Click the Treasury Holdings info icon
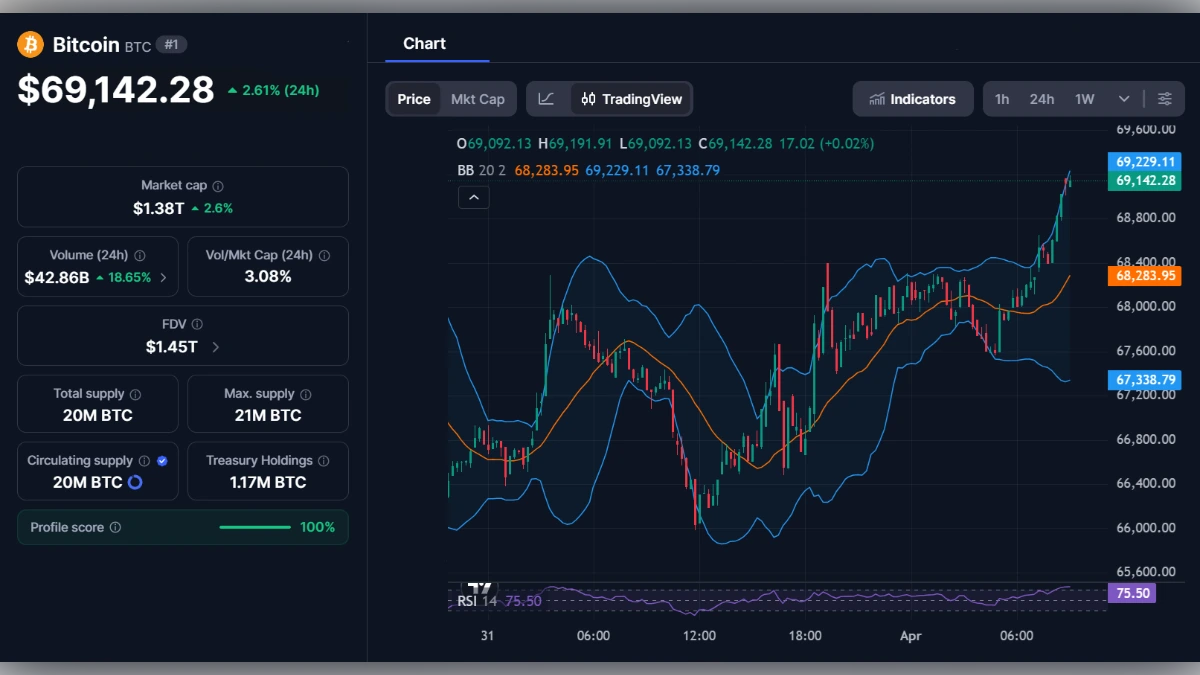 point(322,460)
